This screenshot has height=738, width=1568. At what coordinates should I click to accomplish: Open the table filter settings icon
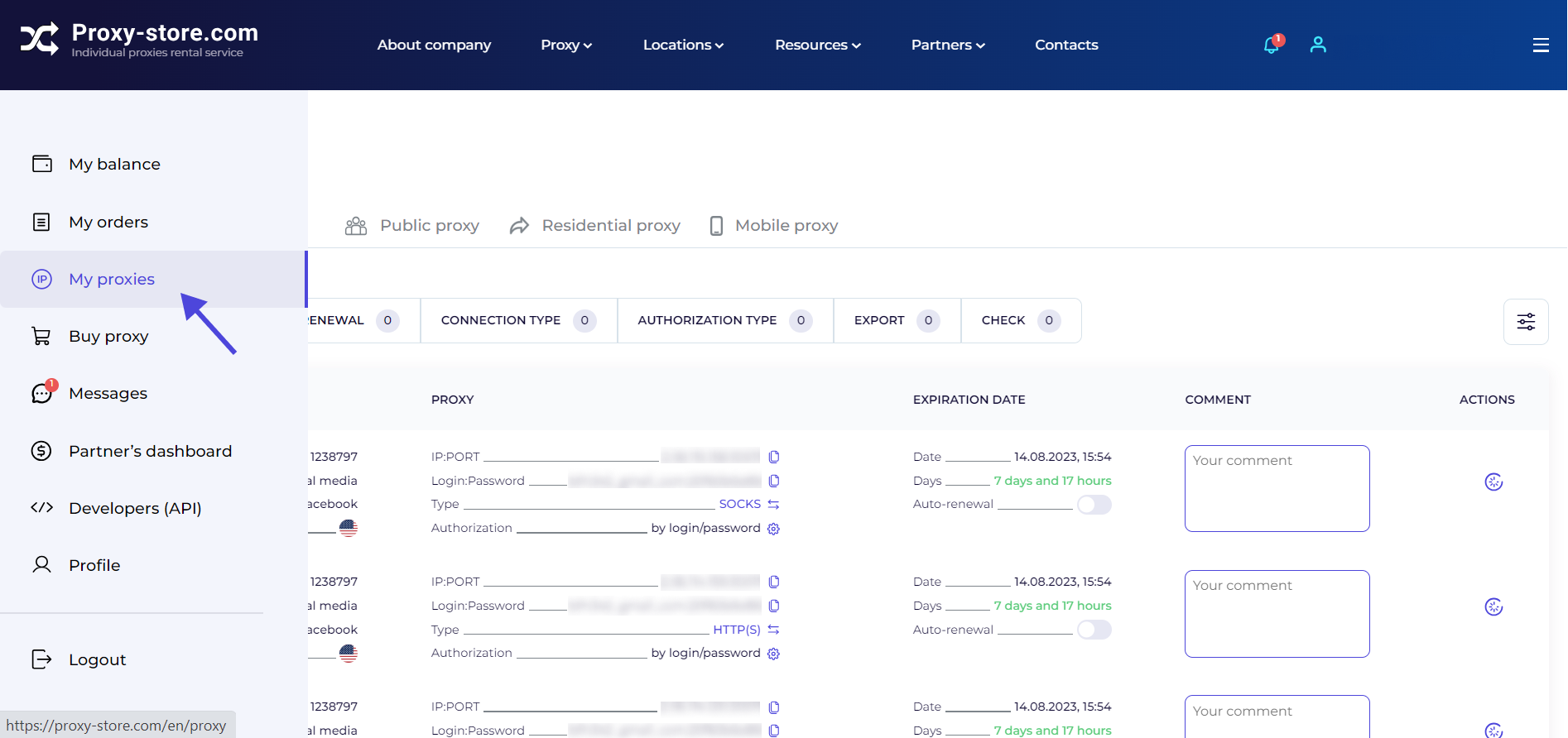click(x=1526, y=322)
